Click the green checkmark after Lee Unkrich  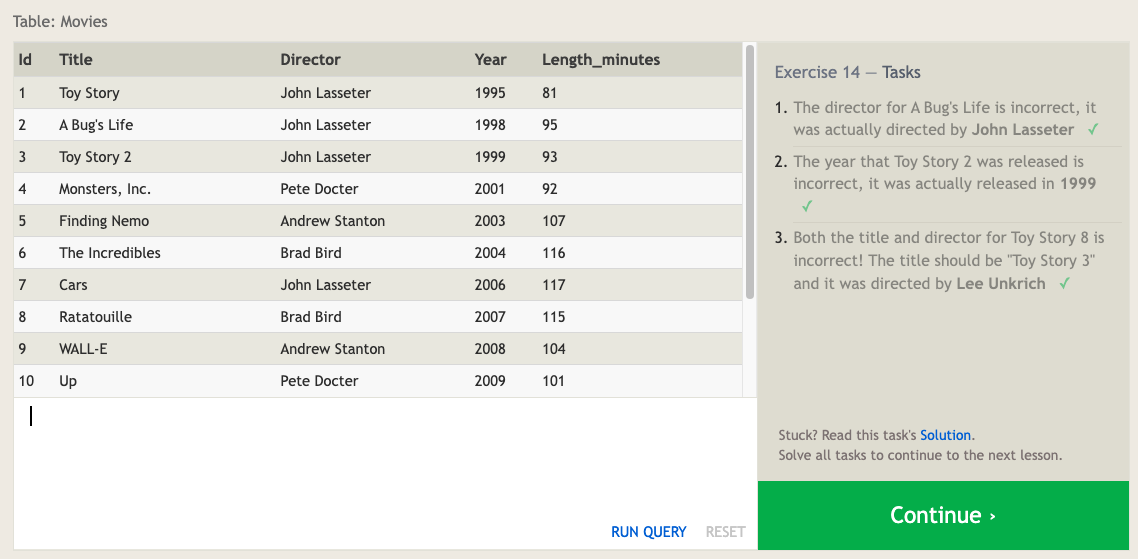pyautogui.click(x=1064, y=284)
